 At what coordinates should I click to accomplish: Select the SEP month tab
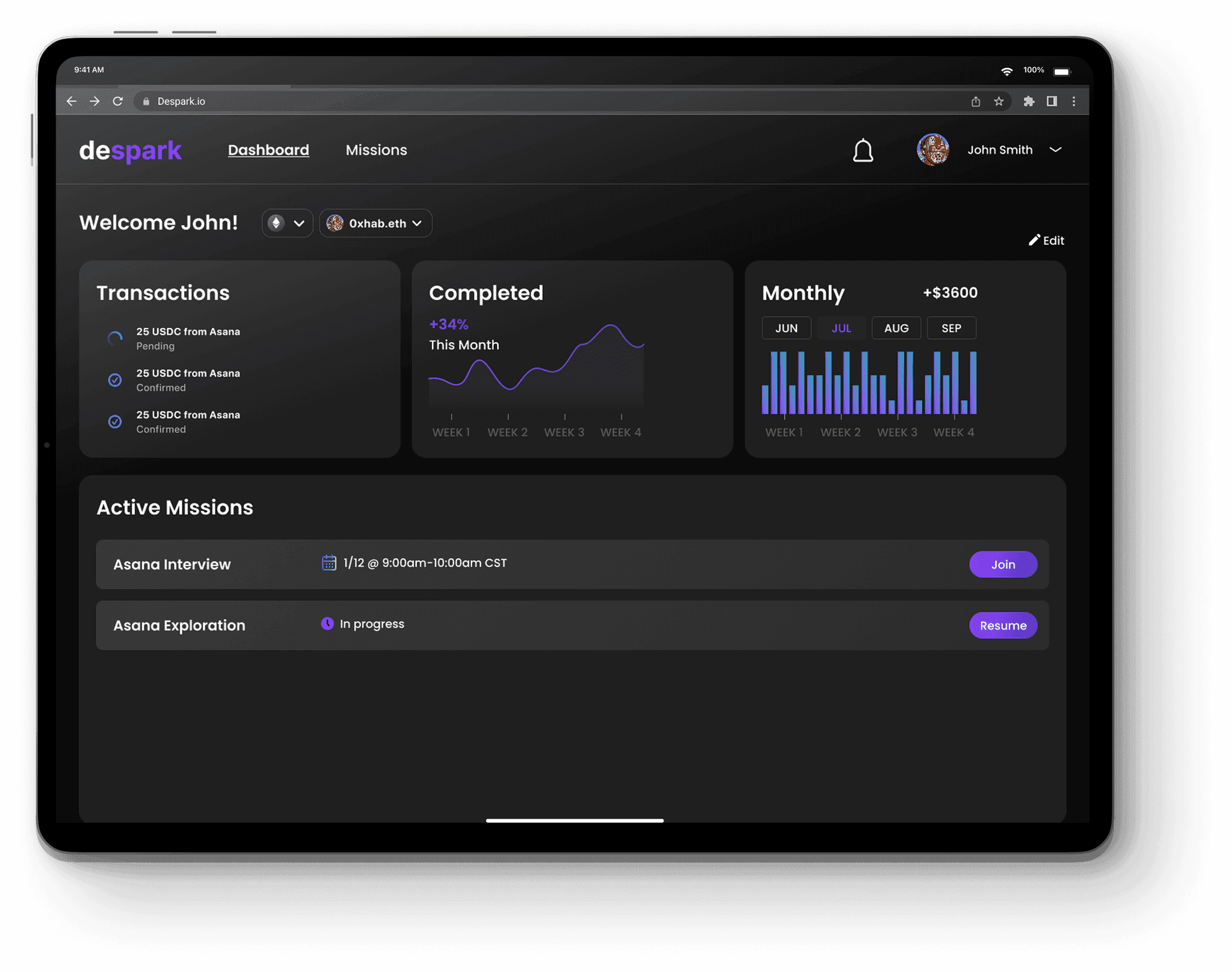click(951, 328)
